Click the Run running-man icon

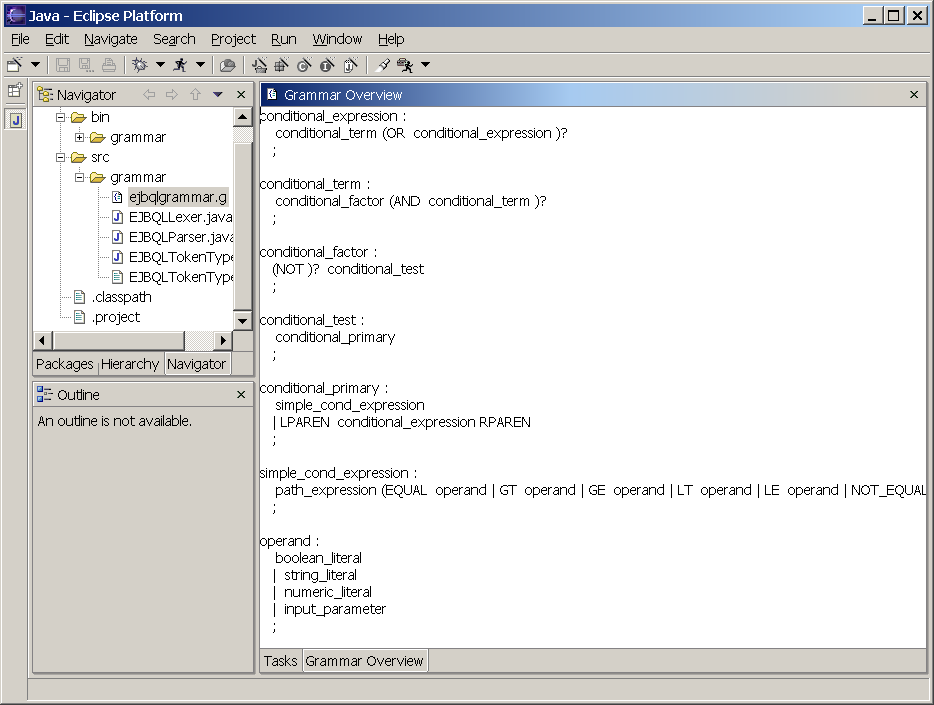180,65
